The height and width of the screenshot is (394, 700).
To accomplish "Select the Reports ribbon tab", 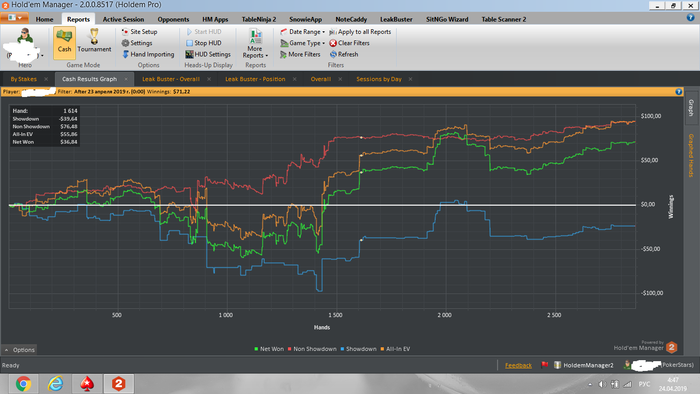I will click(x=78, y=19).
